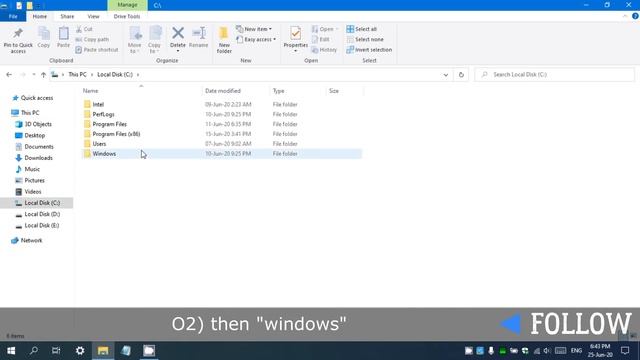
Task: Click Invert selection
Action: point(369,49)
